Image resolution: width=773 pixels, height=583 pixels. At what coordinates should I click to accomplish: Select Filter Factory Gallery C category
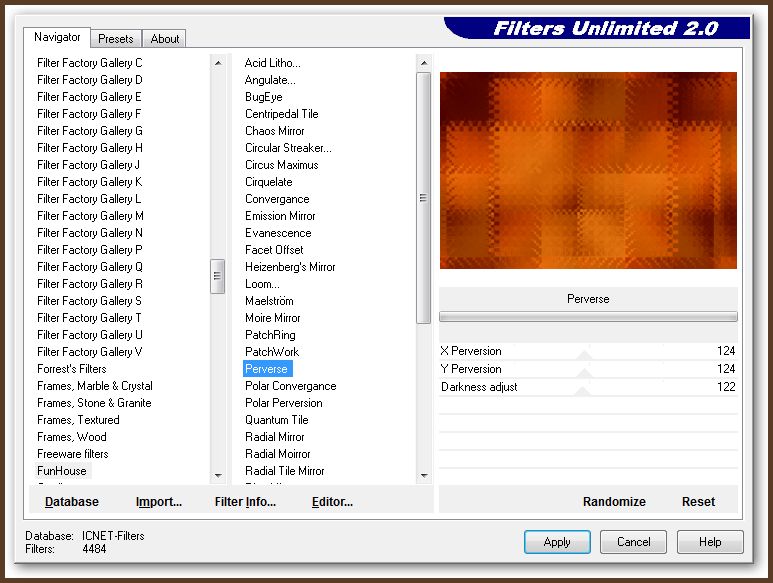click(90, 63)
